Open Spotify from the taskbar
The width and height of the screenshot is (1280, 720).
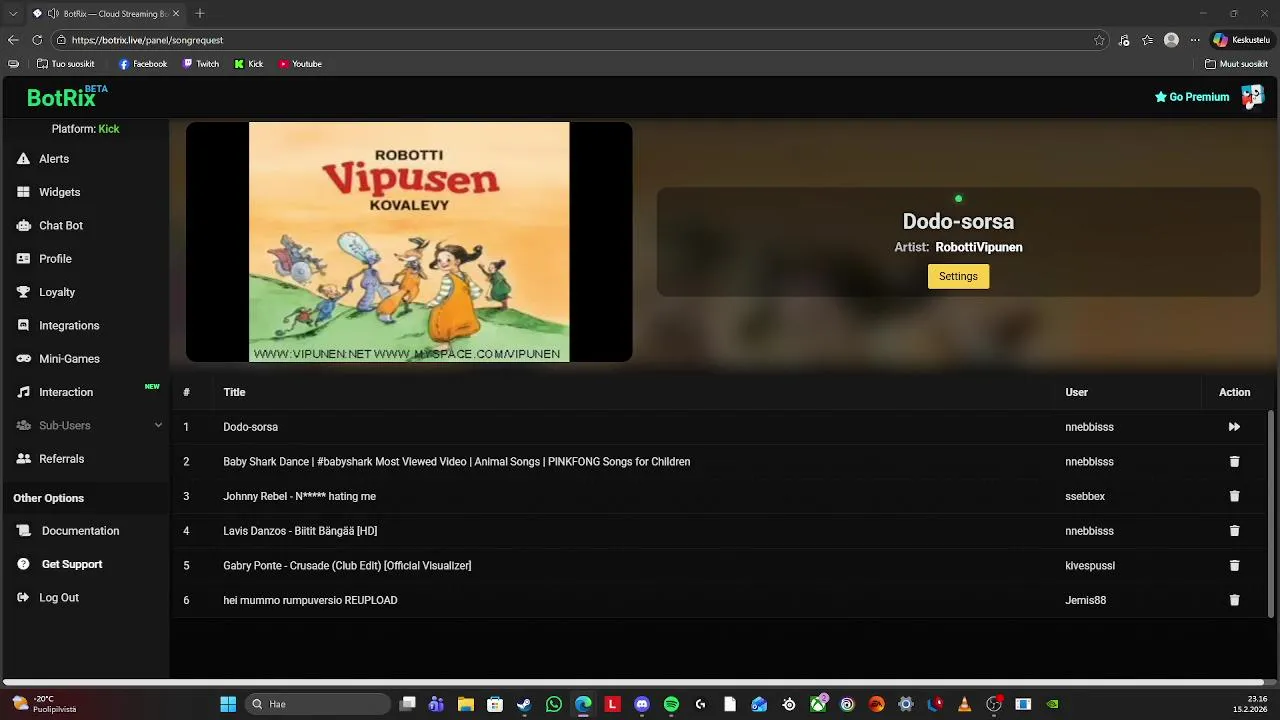(671, 704)
